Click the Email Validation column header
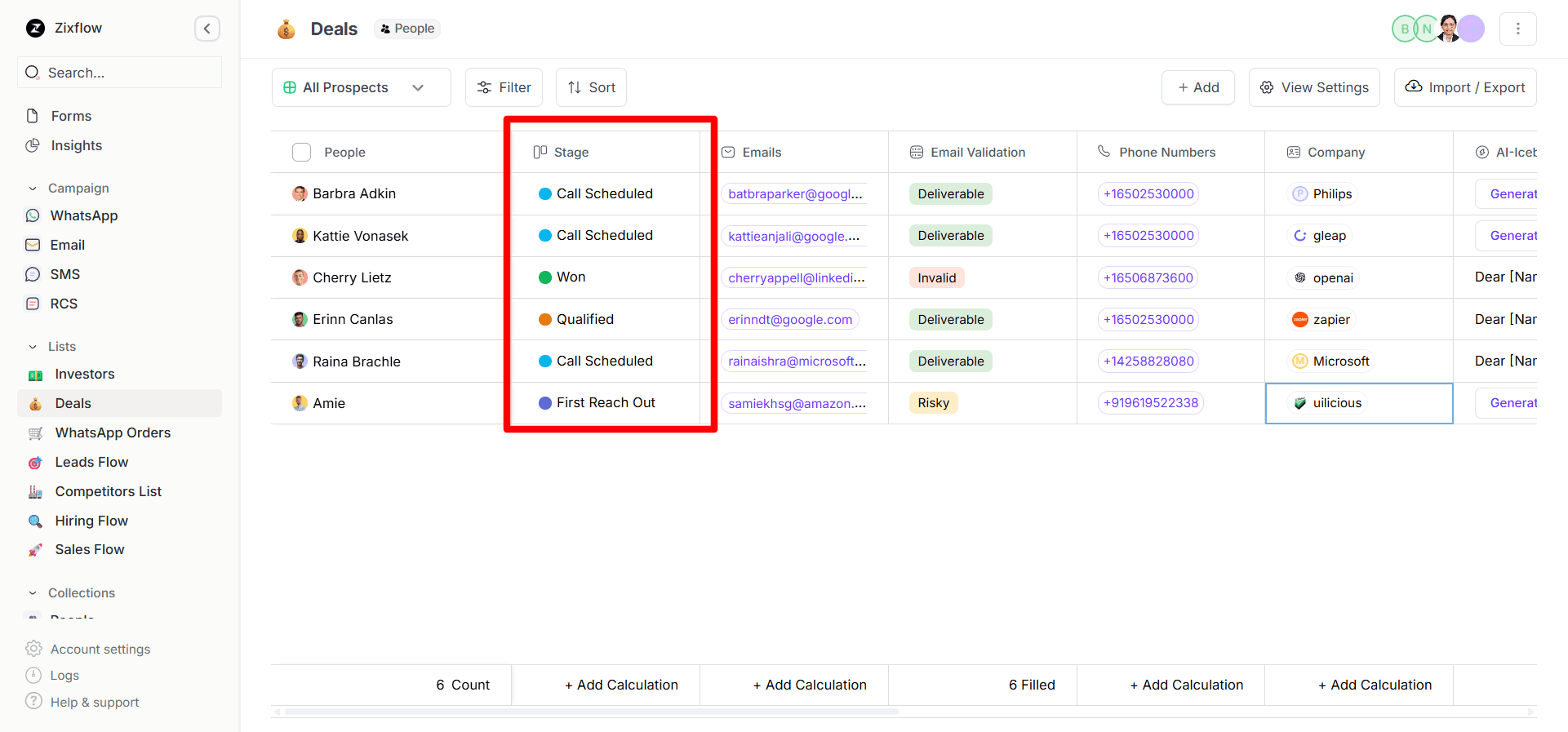The height and width of the screenshot is (732, 1568). [x=967, y=153]
